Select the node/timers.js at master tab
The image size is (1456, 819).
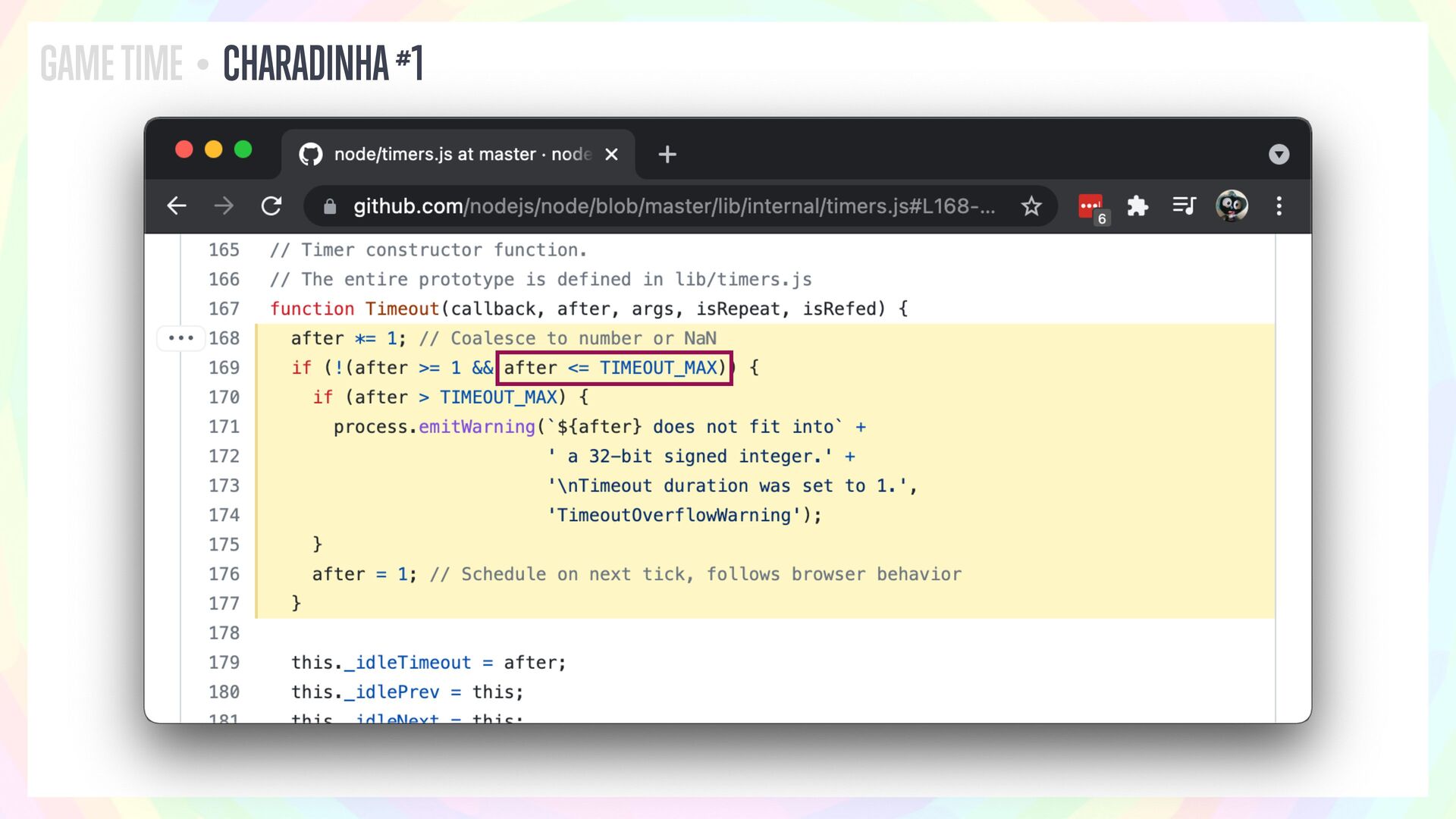coord(459,155)
